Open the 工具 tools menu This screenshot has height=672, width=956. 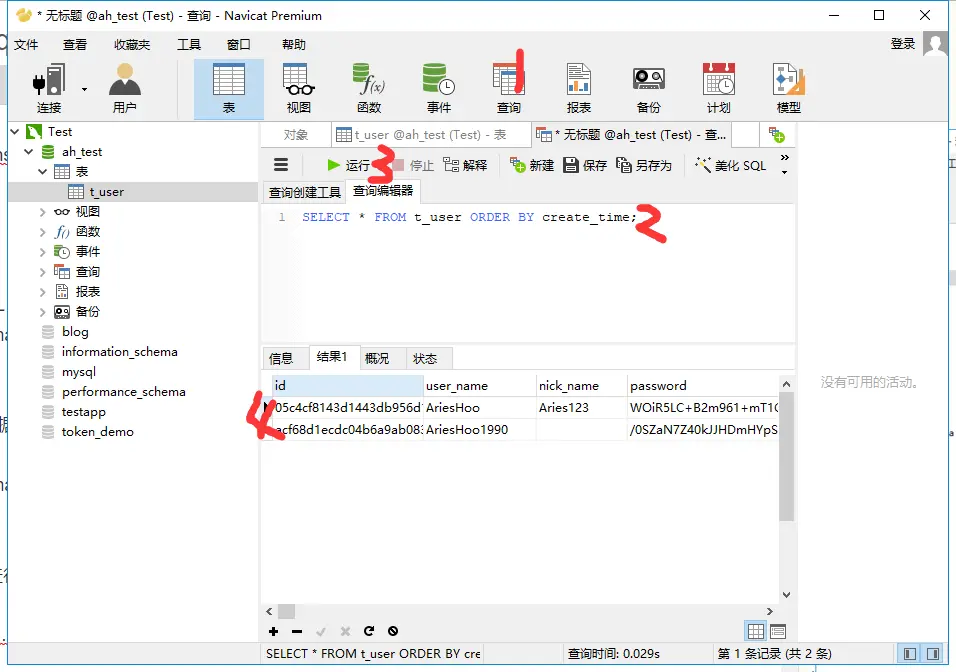click(189, 45)
